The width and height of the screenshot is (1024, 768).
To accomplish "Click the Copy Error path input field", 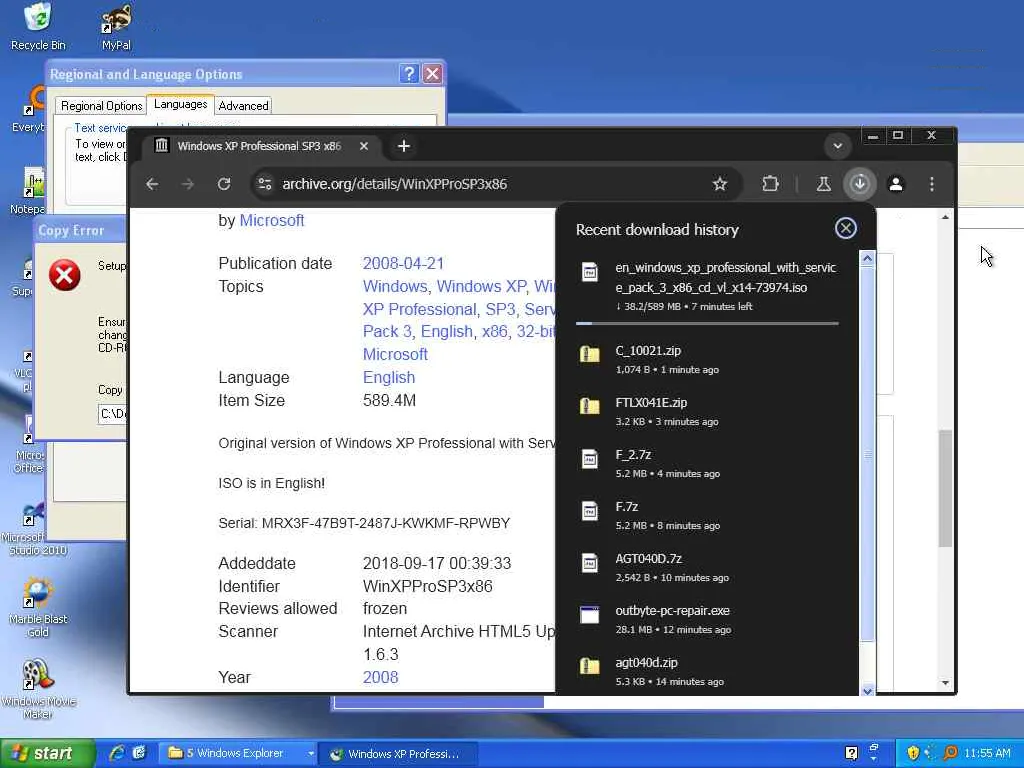I will click(x=112, y=414).
